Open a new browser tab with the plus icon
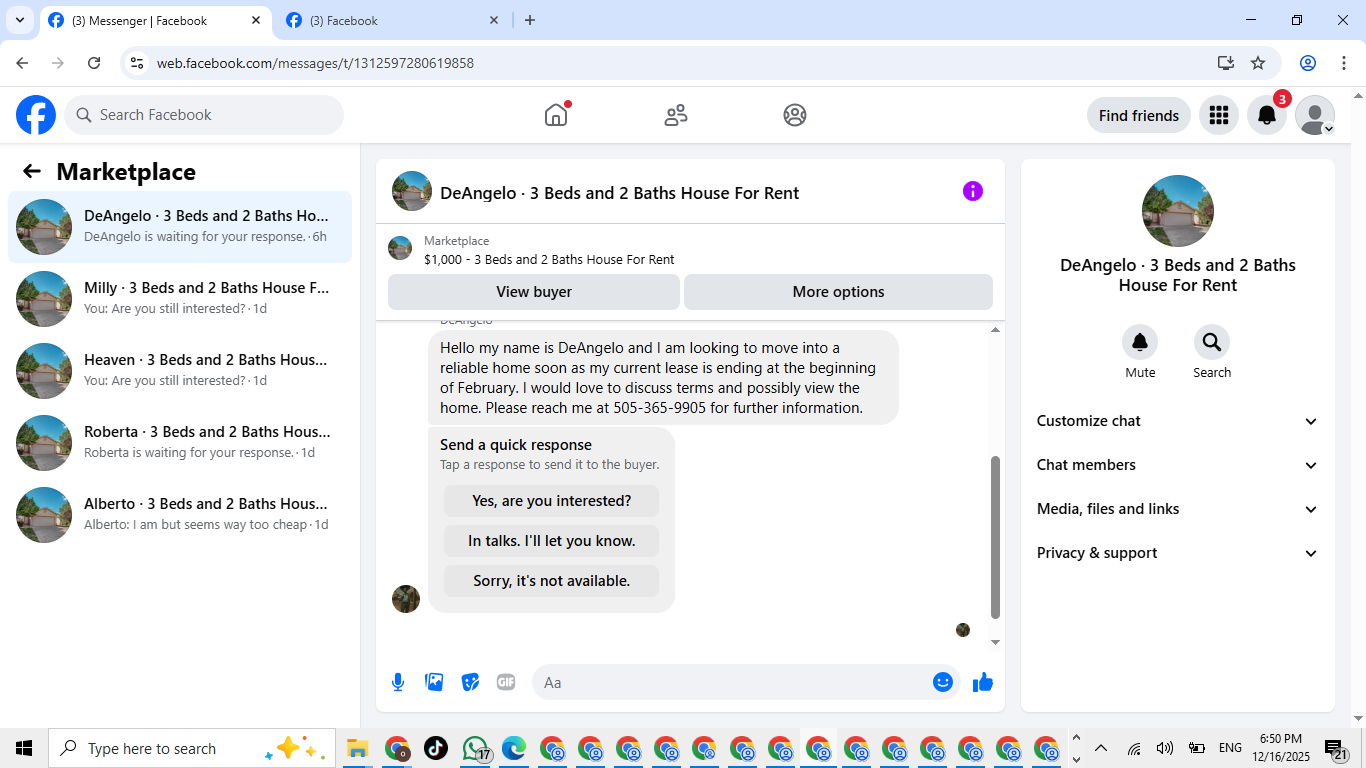The height and width of the screenshot is (768, 1366). pyautogui.click(x=530, y=20)
